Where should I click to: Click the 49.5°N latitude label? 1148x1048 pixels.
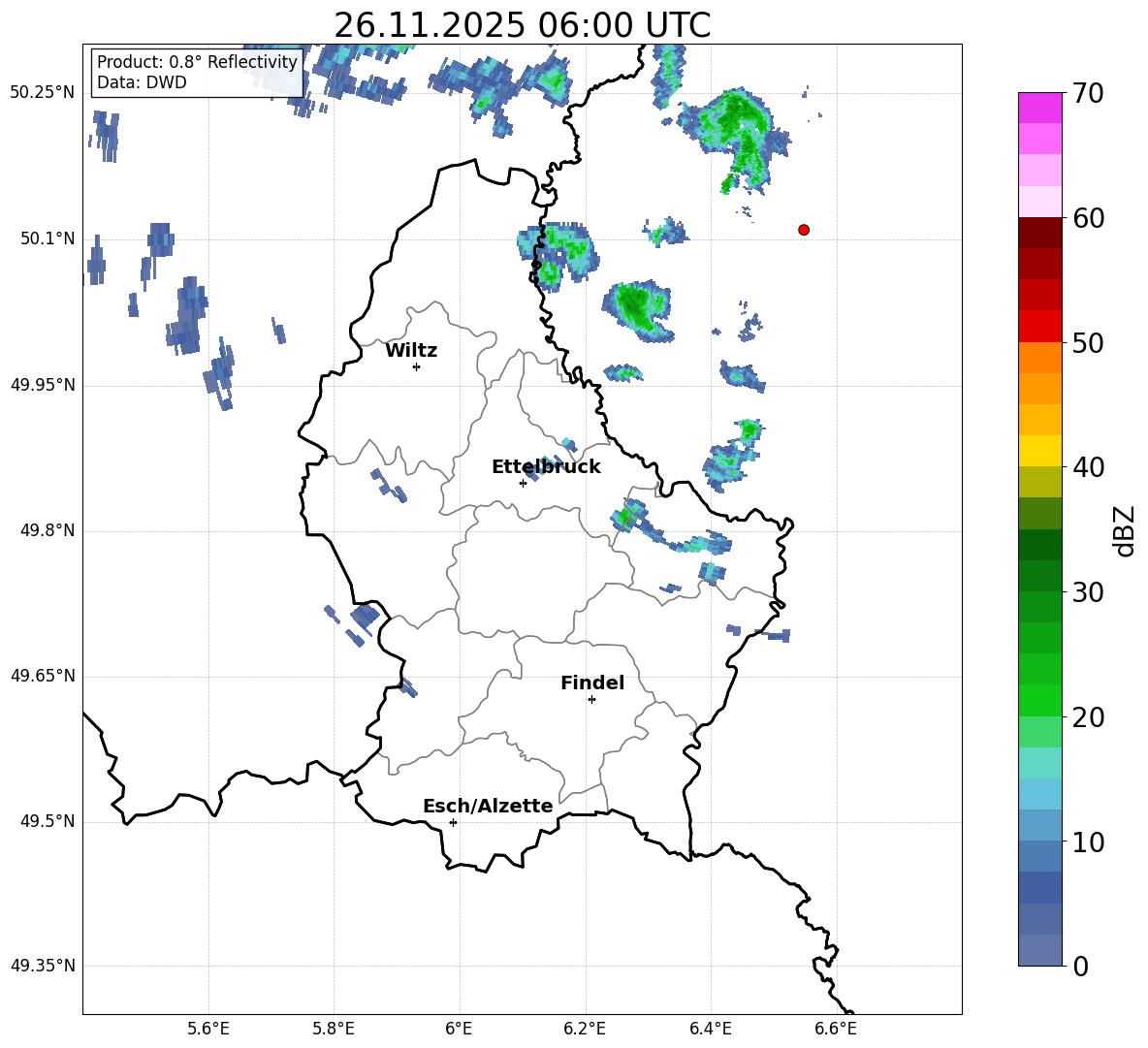48,821
